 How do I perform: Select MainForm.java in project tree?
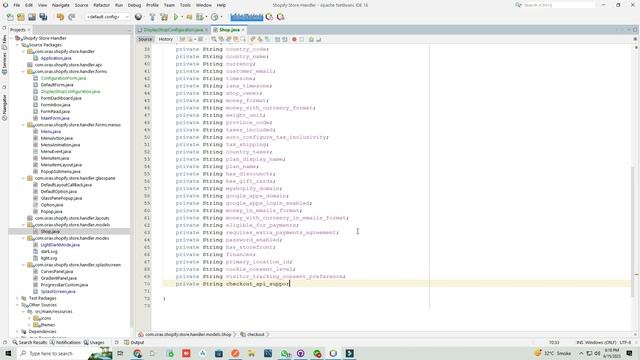click(55, 118)
